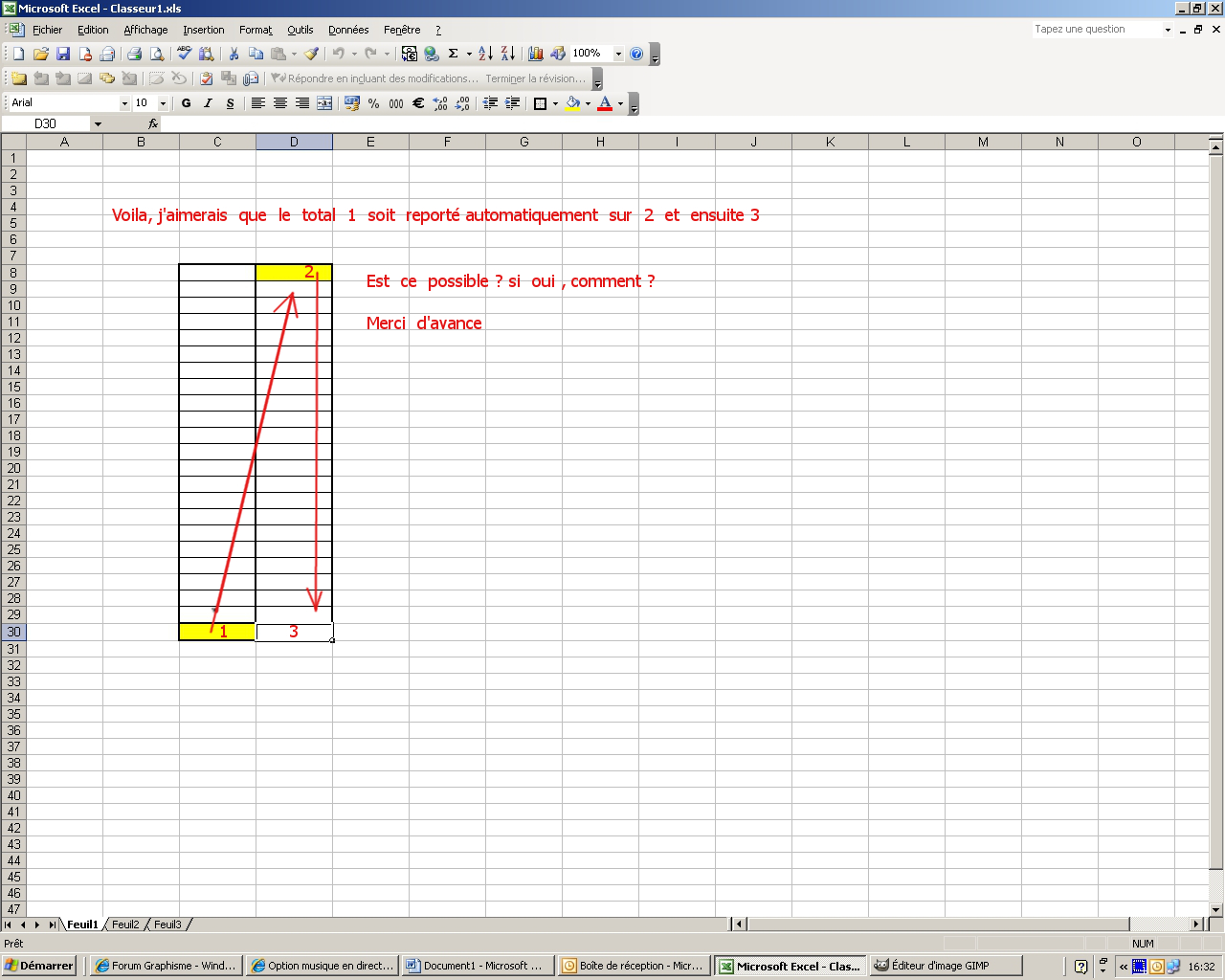This screenshot has width=1225, height=980.
Task: Click in the Name Box showing D30
Action: (x=46, y=124)
